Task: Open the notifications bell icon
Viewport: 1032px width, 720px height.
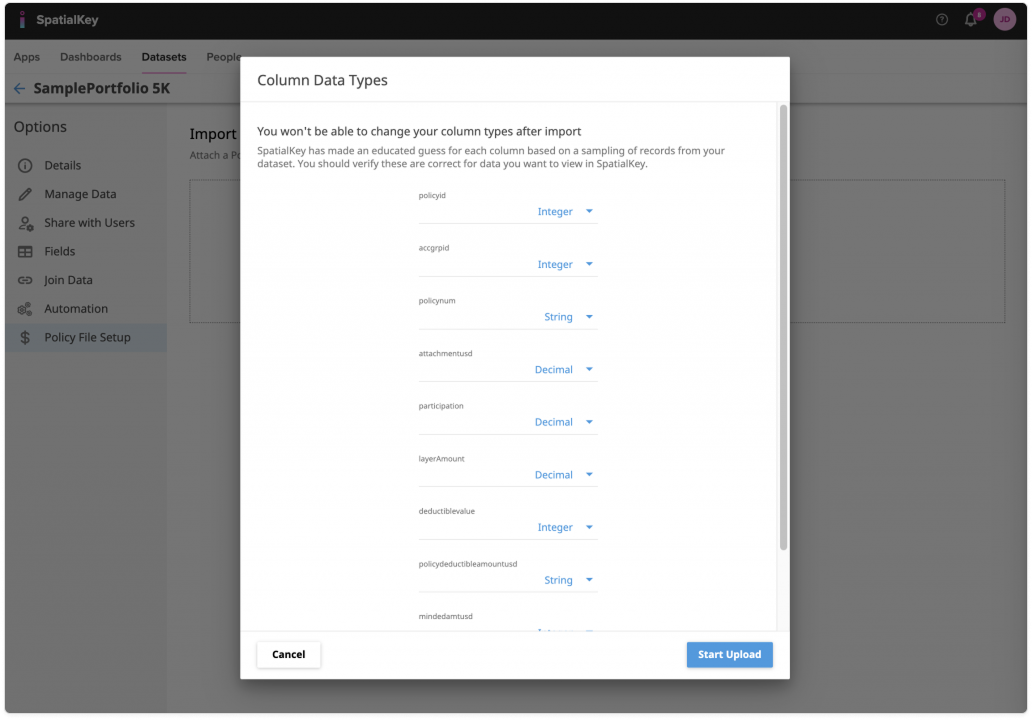Action: (x=970, y=20)
